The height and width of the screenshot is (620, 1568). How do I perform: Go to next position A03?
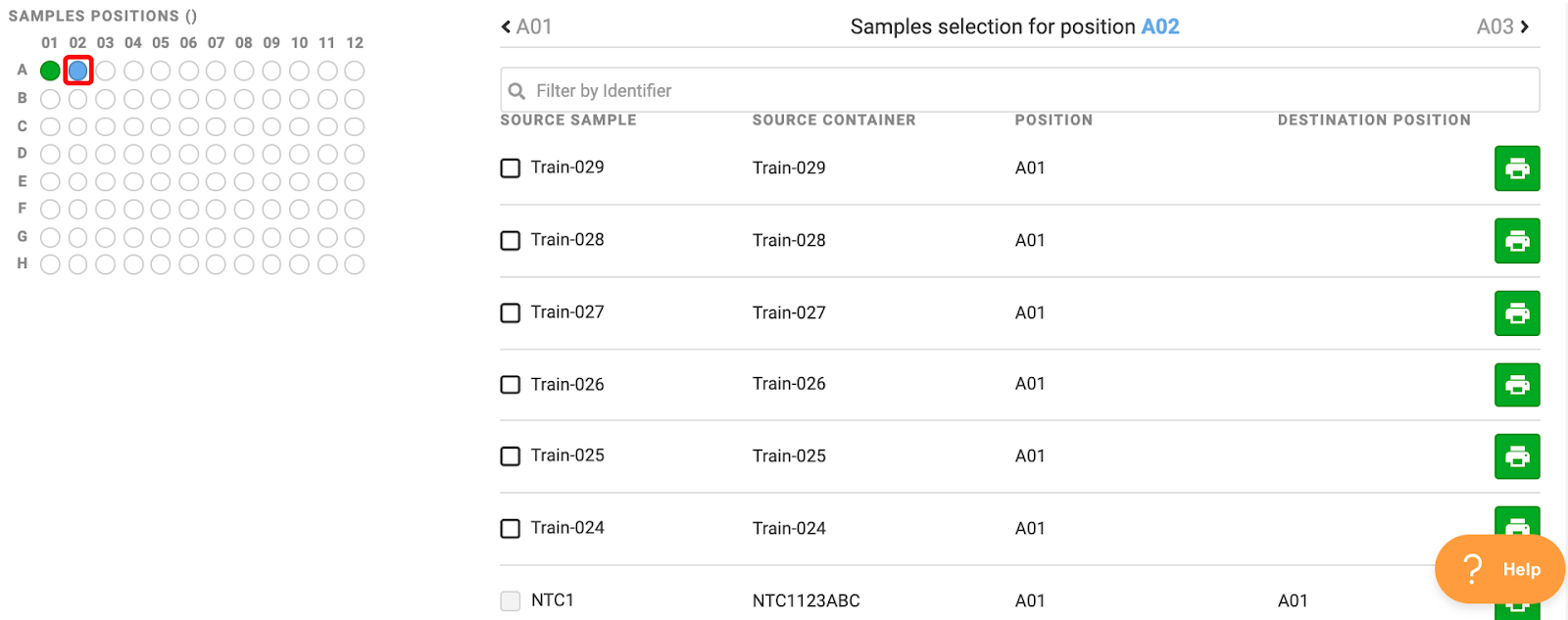tap(1503, 26)
